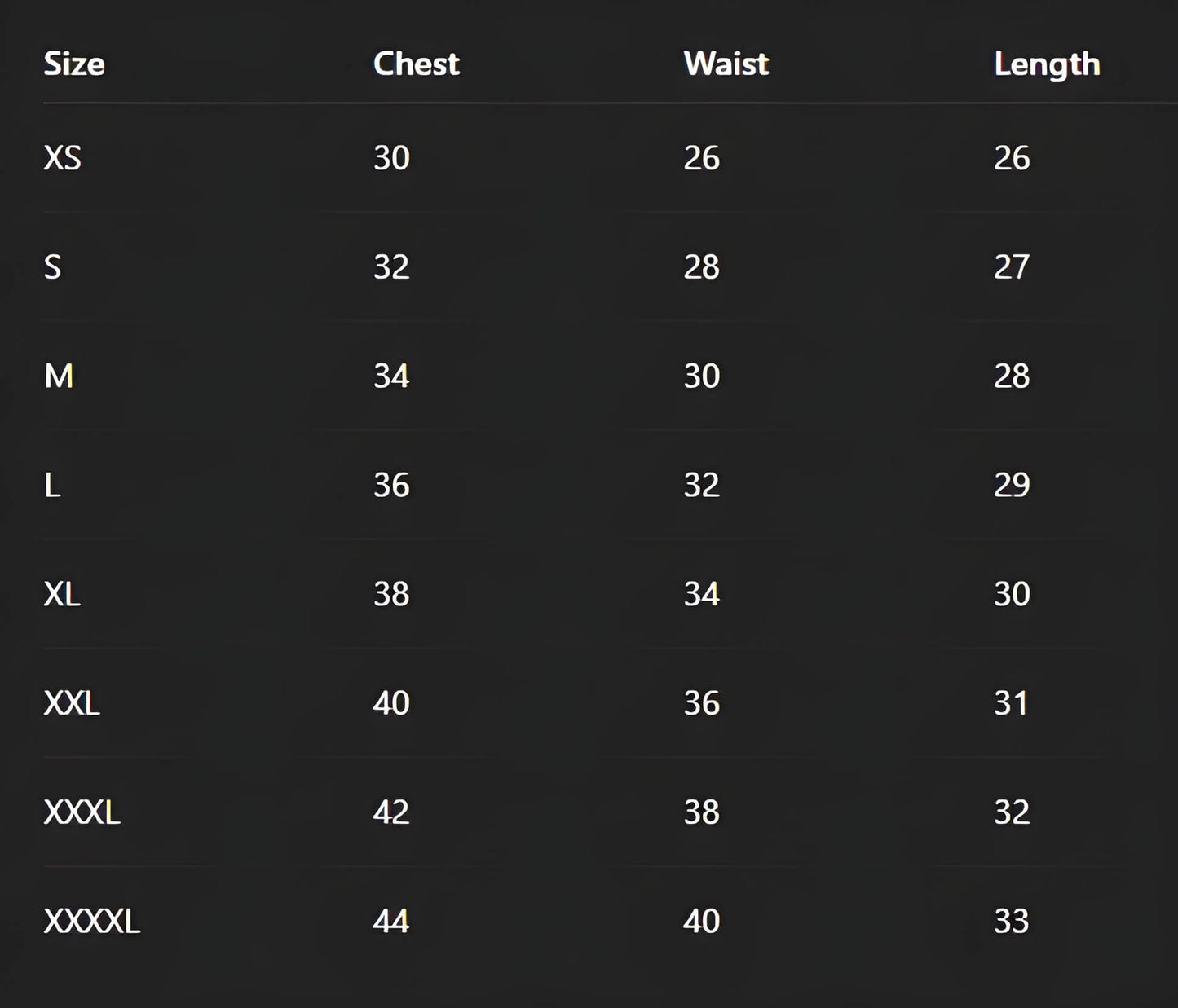The image size is (1178, 1008).
Task: Select the L size row label
Action: coord(53,486)
